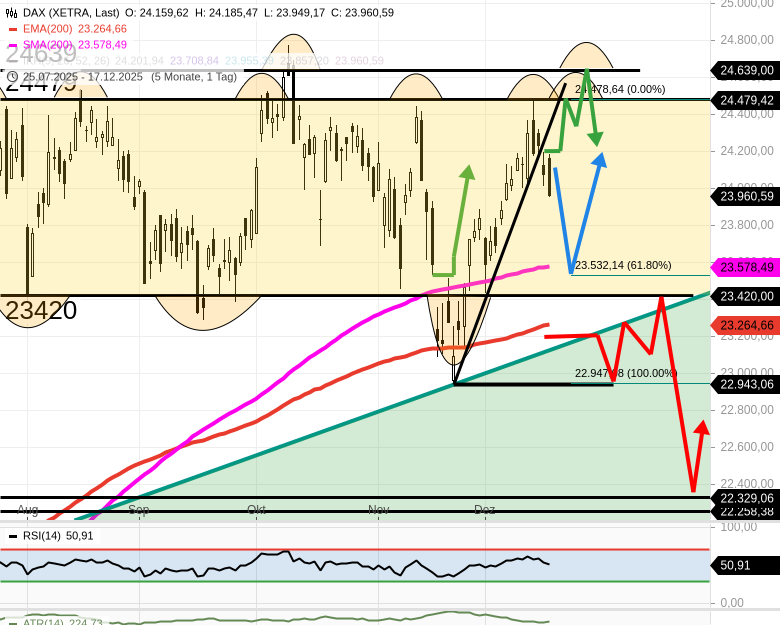Click the 22.943,06 price level tag
Image resolution: width=780 pixels, height=625 pixels.
pyautogui.click(x=746, y=384)
